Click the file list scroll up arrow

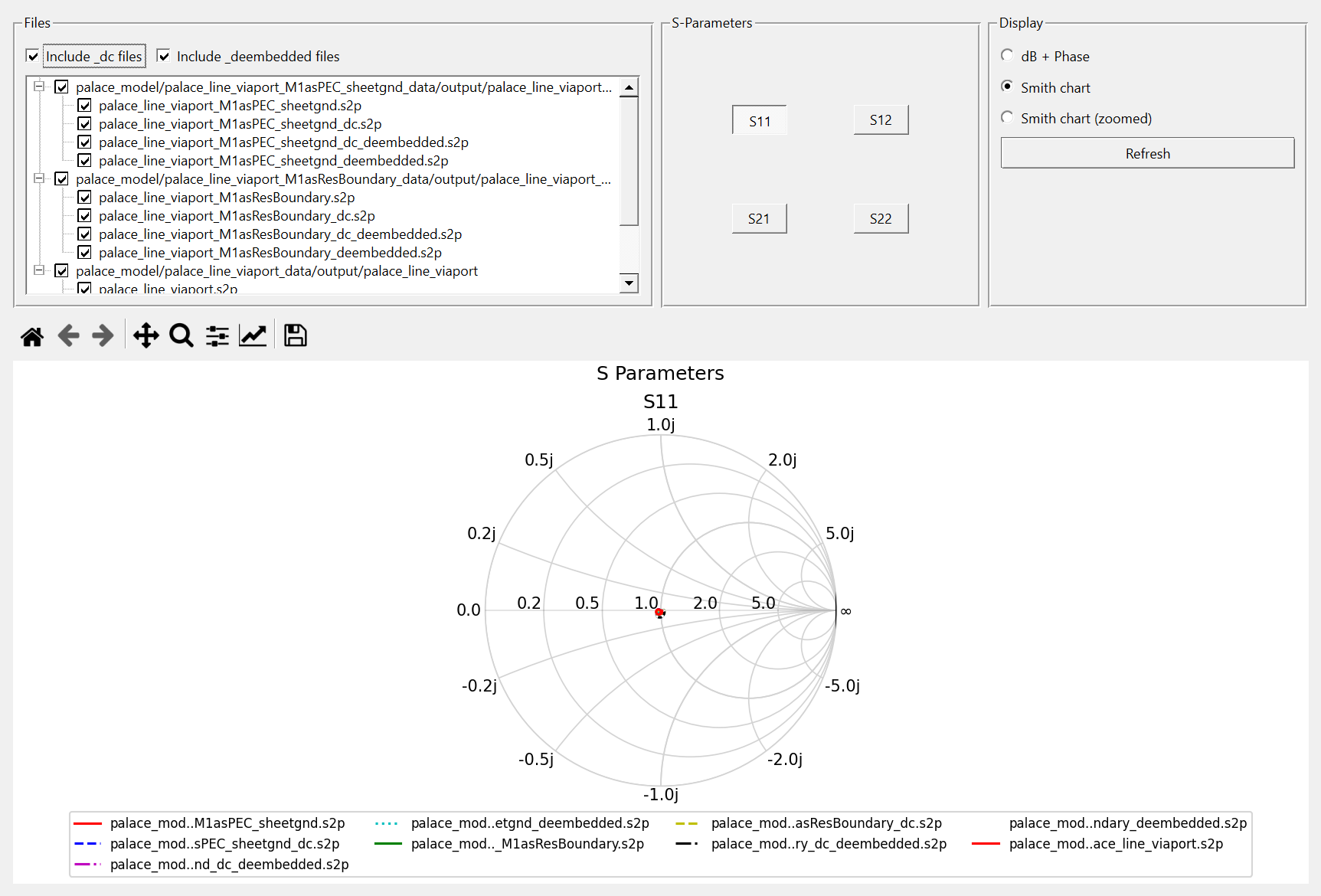point(629,87)
